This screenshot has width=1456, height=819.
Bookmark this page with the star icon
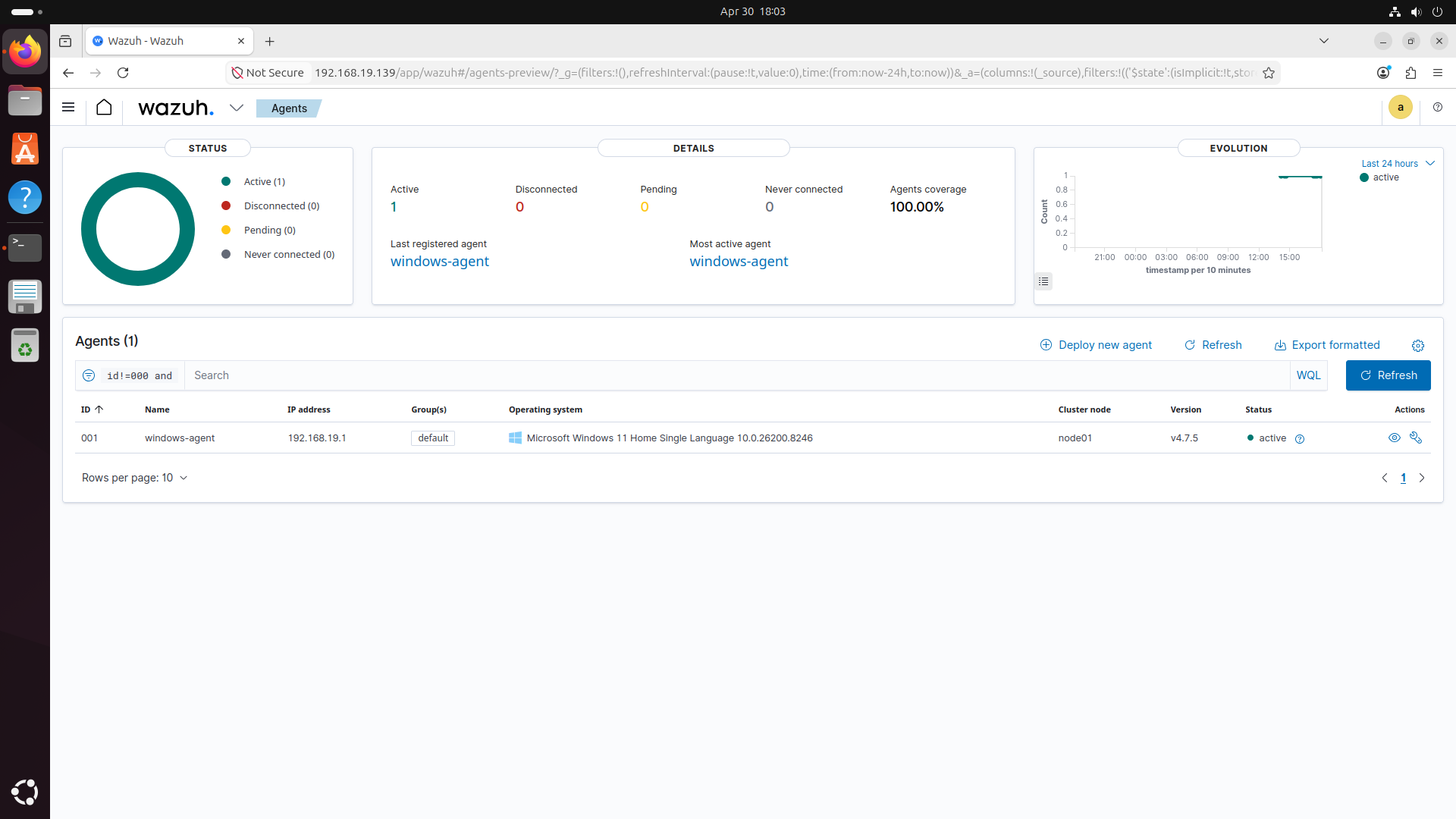click(x=1269, y=73)
